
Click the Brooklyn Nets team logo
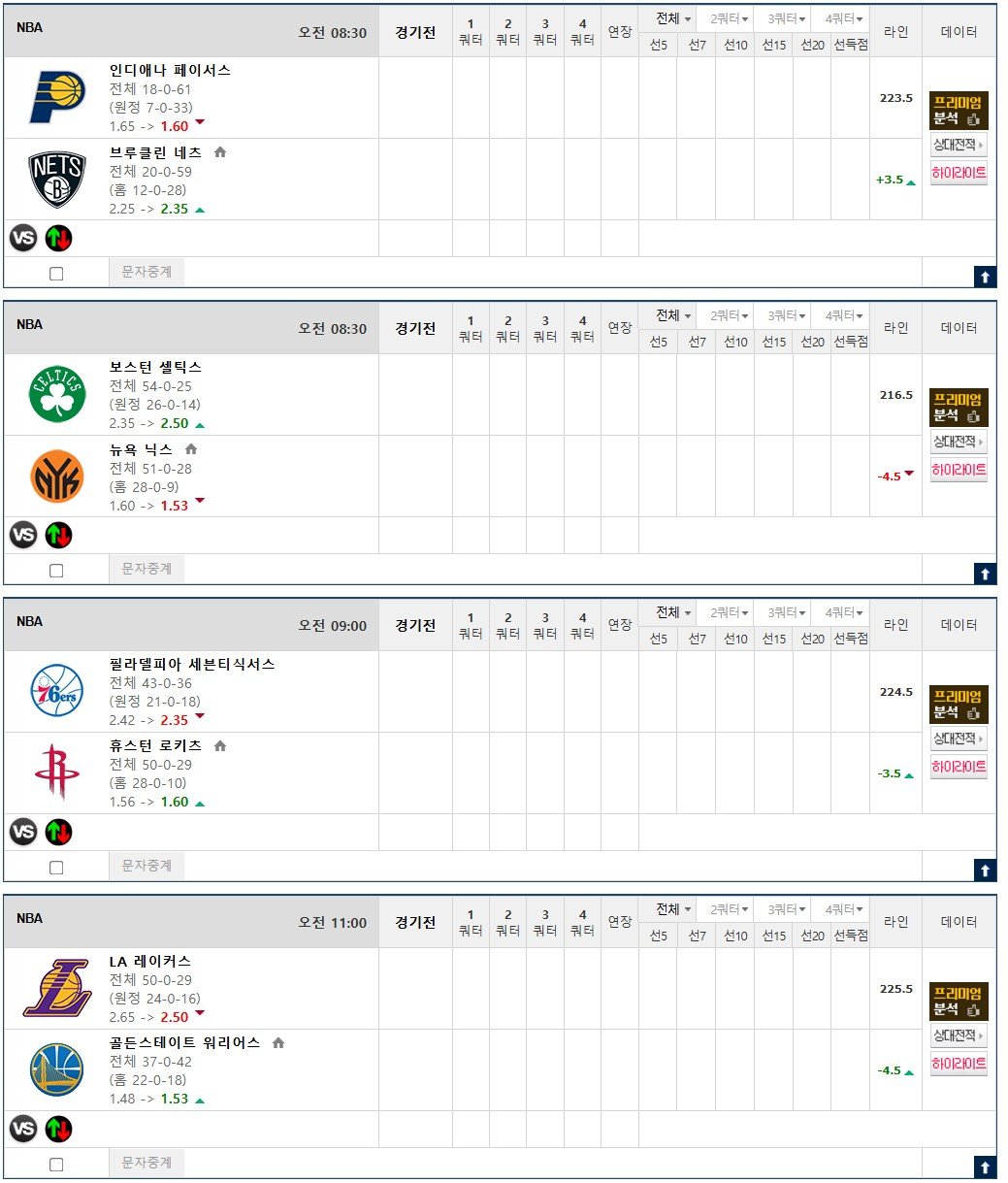point(57,180)
